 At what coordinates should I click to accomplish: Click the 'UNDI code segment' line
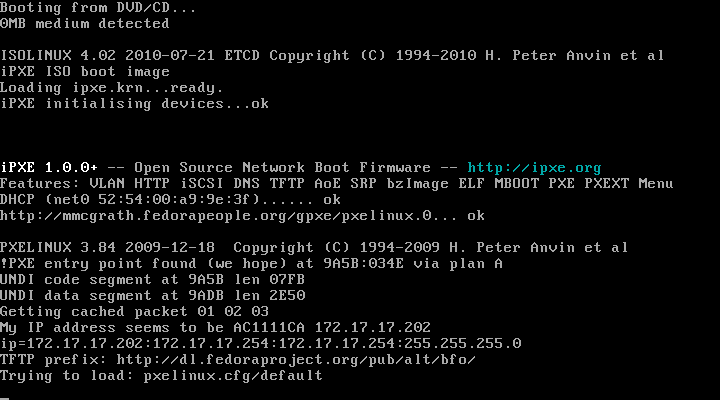(152, 280)
